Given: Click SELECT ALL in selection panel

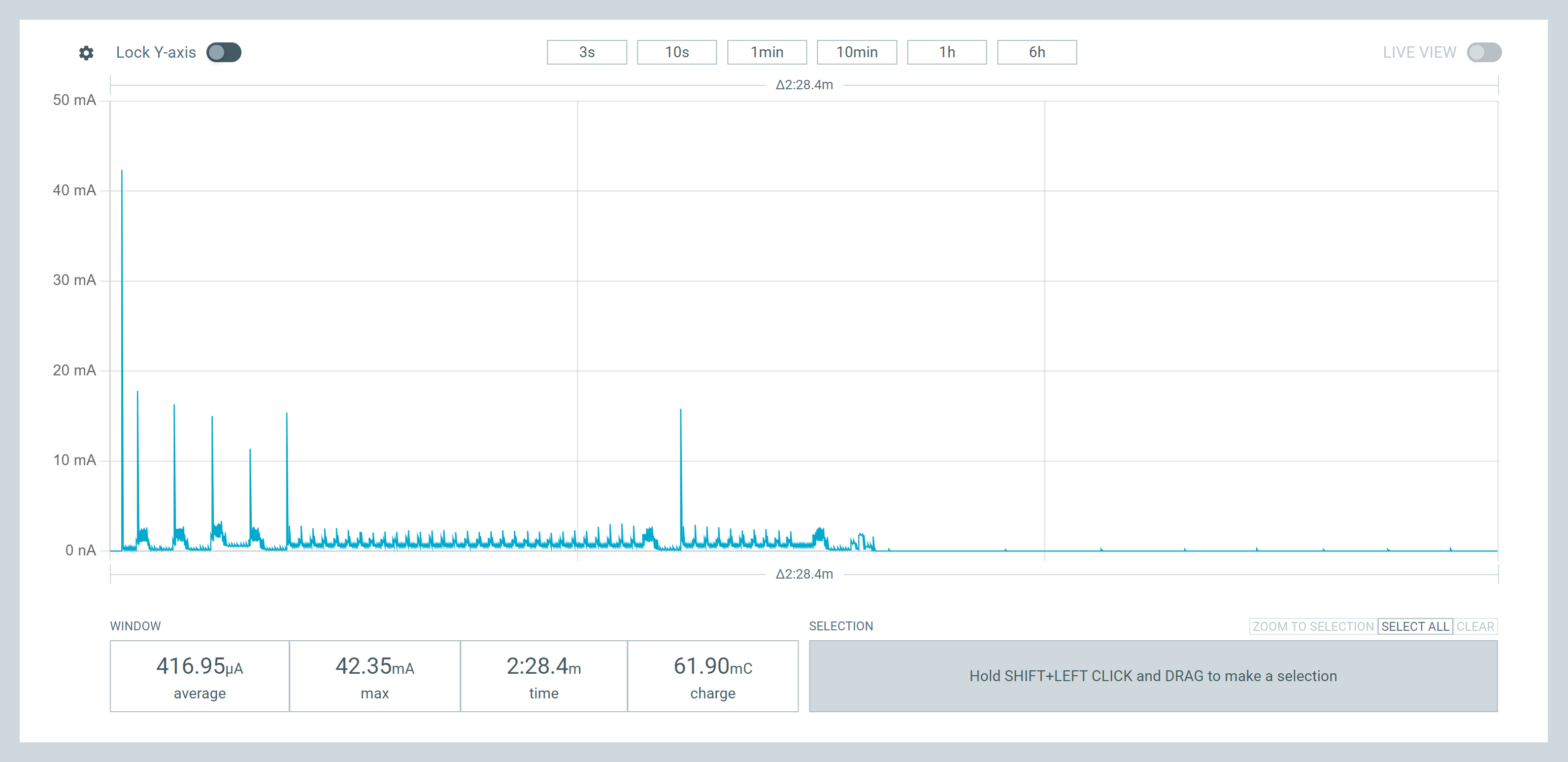Looking at the screenshot, I should coord(1415,626).
